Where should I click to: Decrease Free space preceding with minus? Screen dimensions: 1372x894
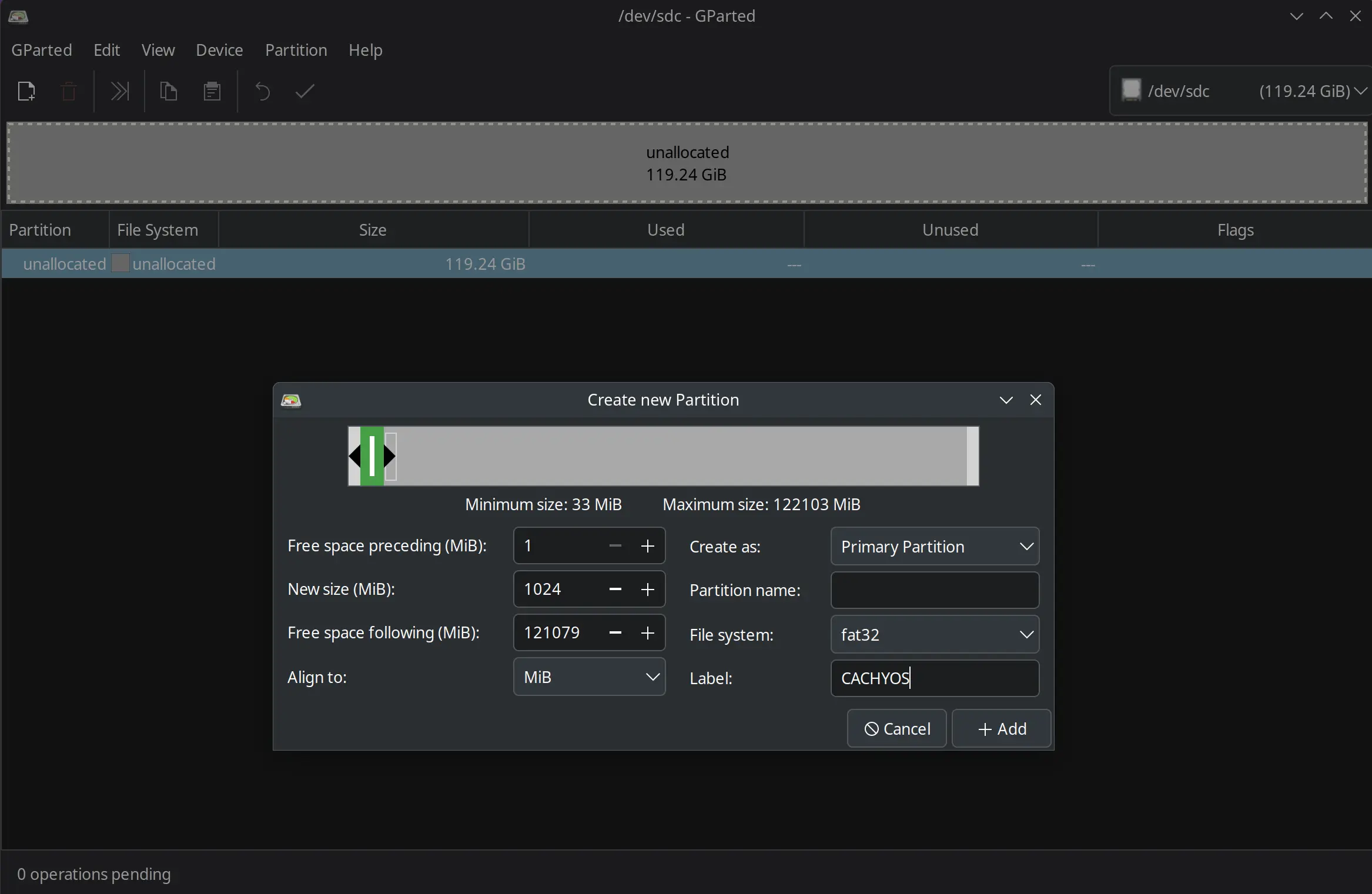(x=615, y=546)
